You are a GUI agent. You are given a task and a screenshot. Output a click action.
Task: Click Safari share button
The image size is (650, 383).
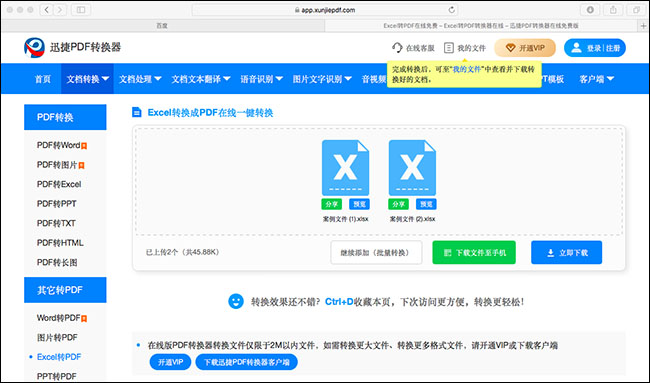tap(613, 10)
